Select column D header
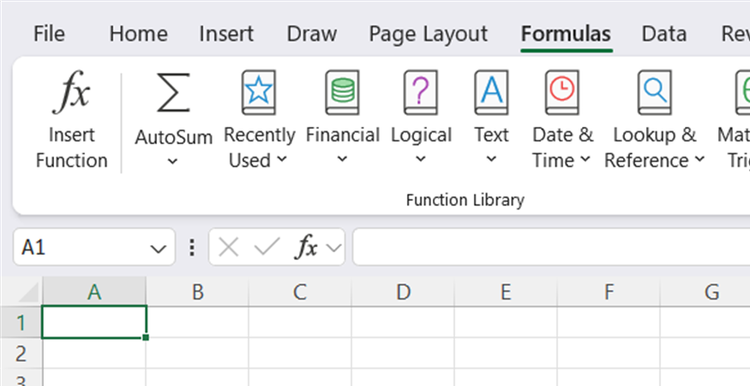750x386 pixels. coord(403,291)
